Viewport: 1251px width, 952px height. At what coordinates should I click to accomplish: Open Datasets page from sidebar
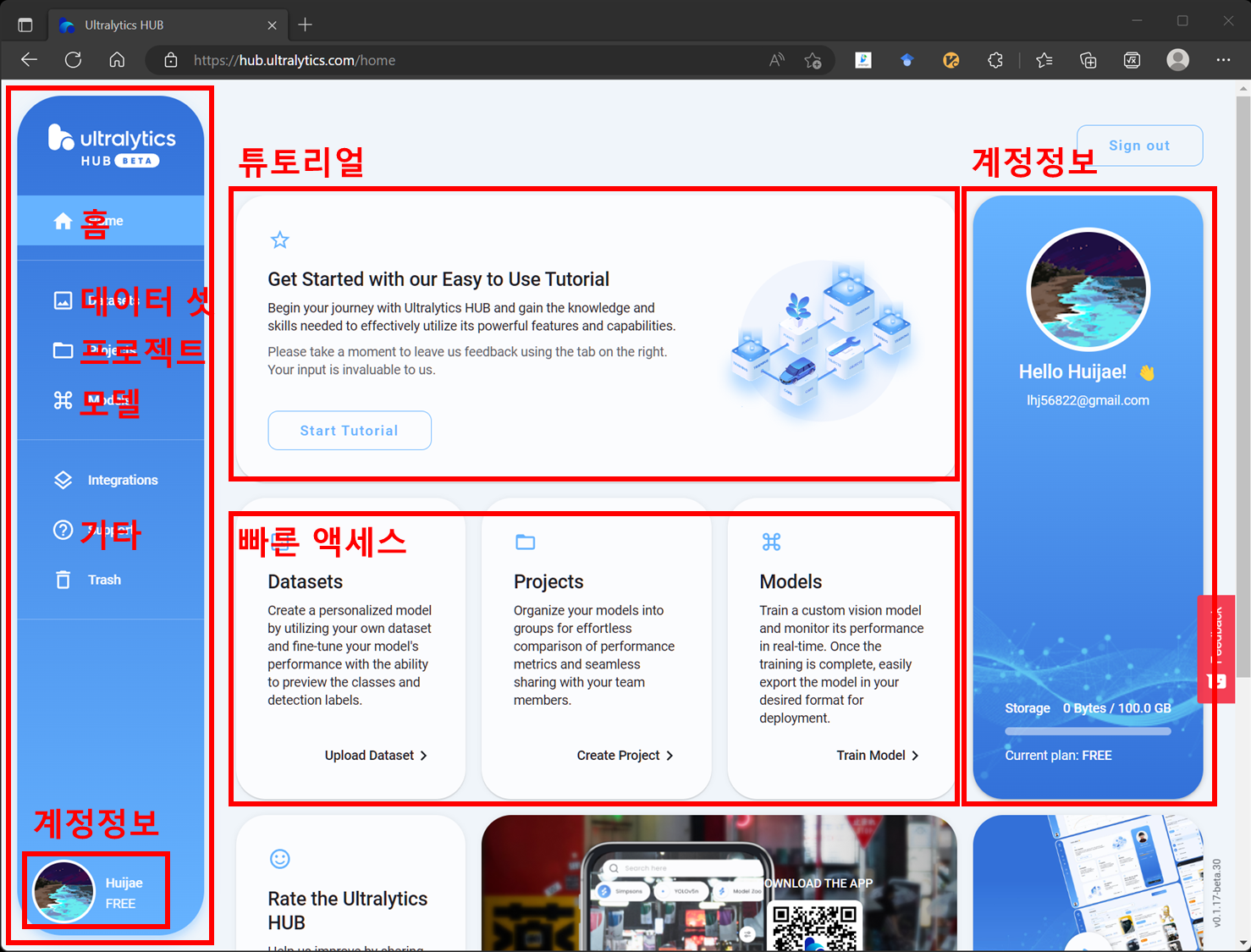(110, 300)
